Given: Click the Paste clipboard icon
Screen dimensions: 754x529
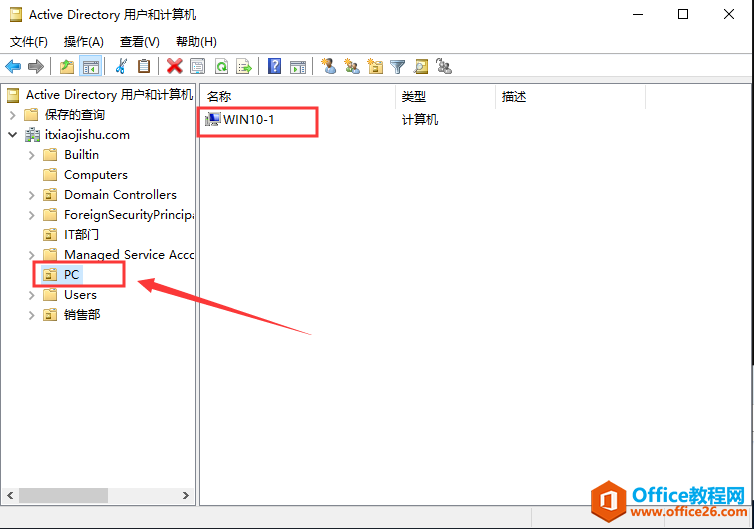Looking at the screenshot, I should pos(144,66).
